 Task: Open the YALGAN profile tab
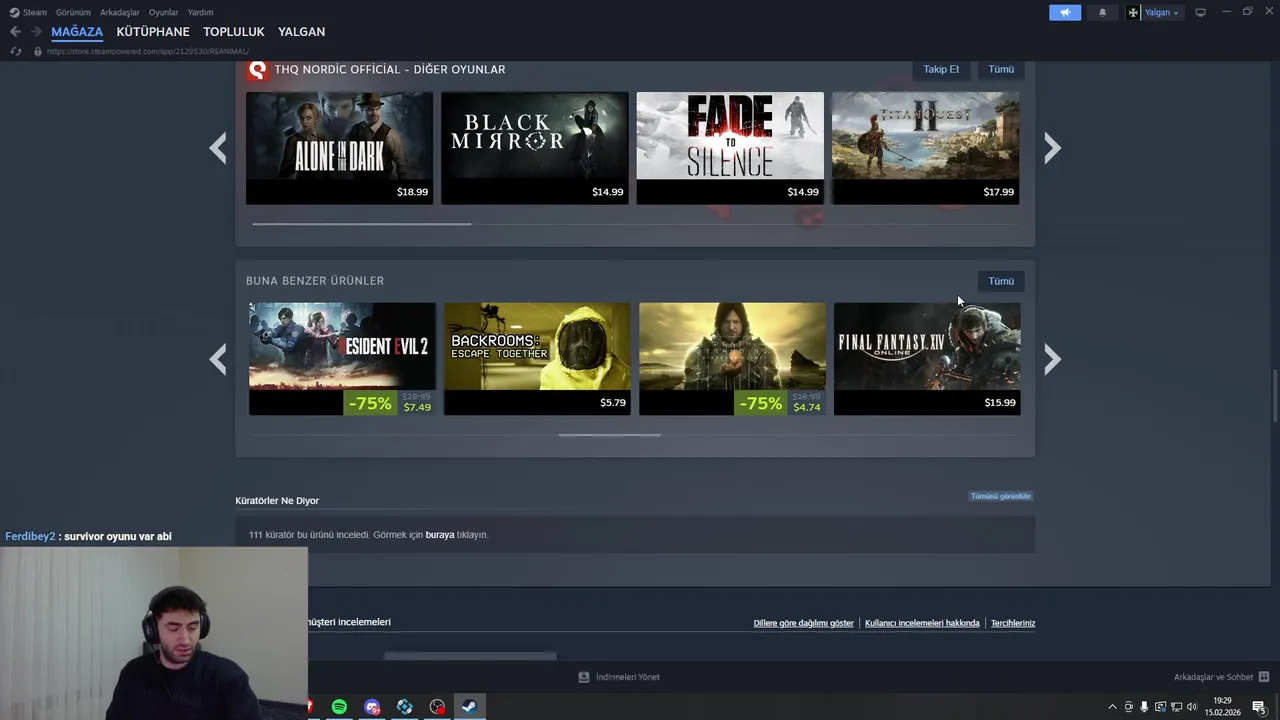point(301,32)
